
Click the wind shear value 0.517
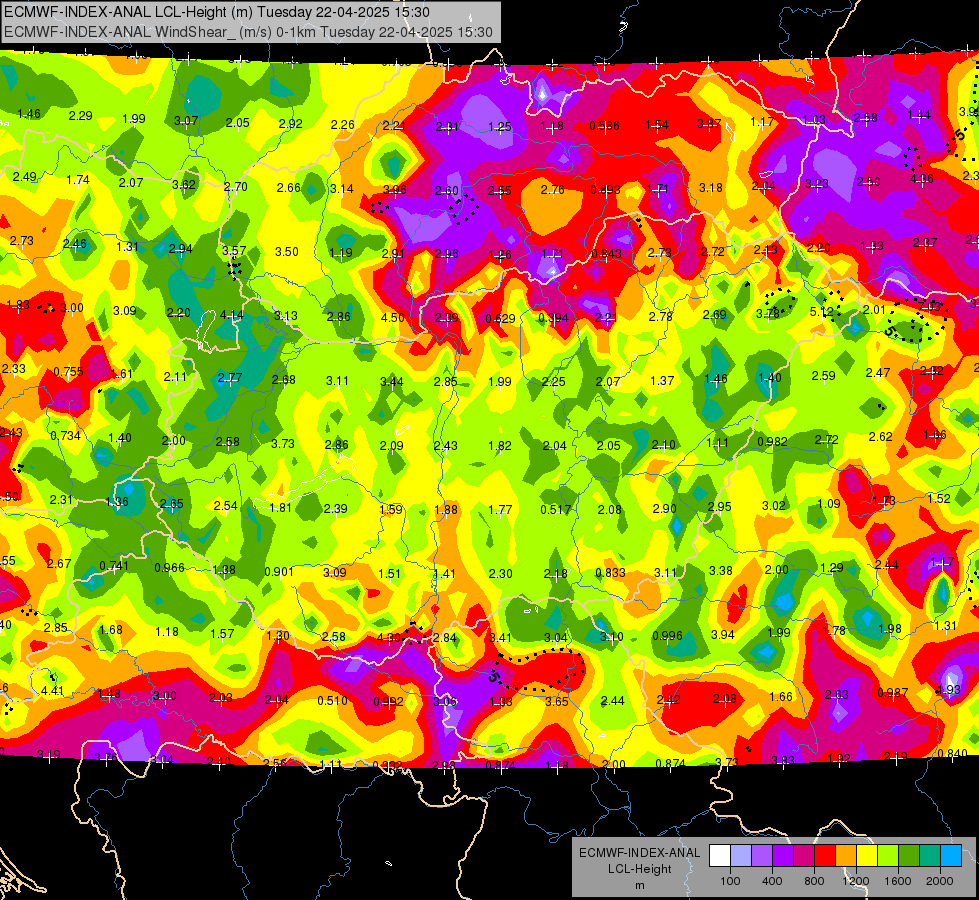coord(556,510)
